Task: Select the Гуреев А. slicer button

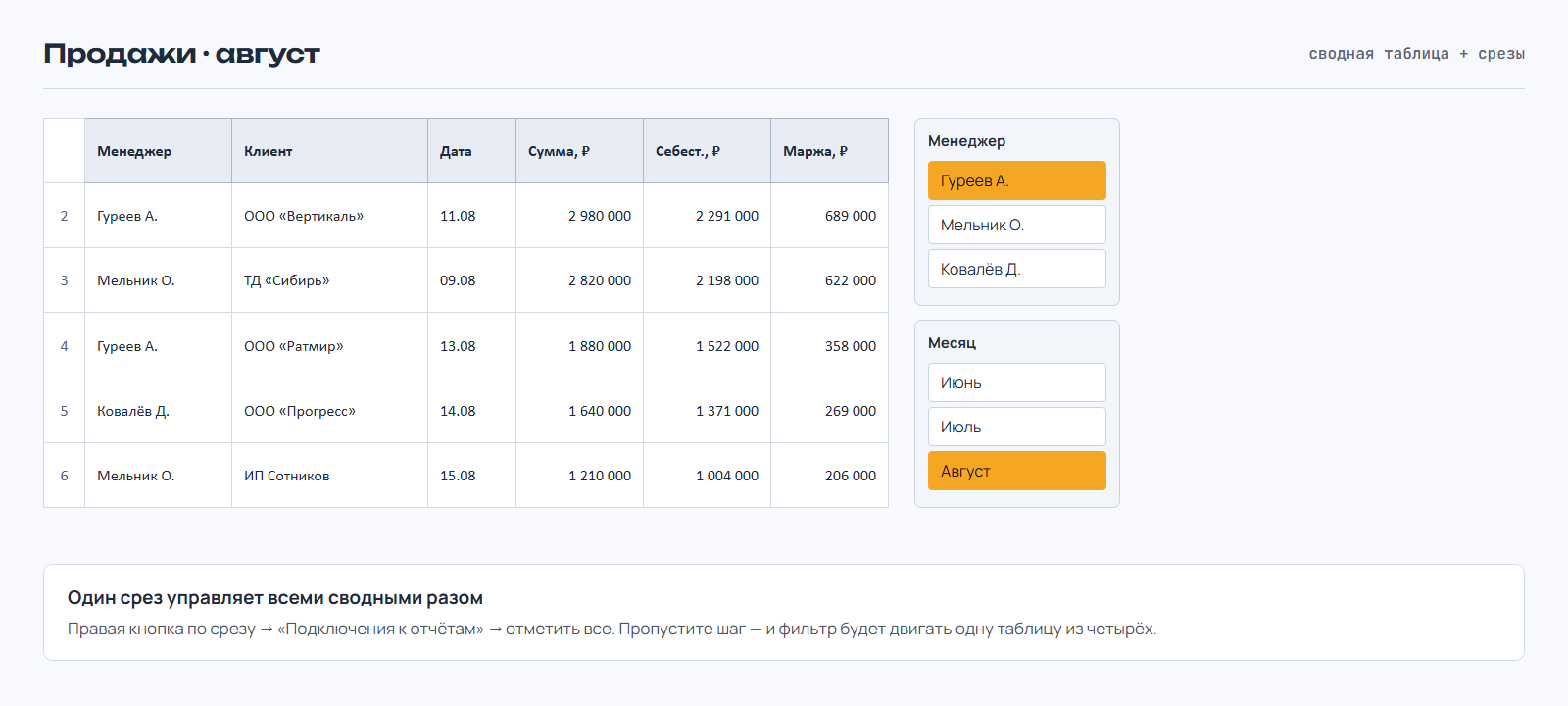Action: tap(1016, 180)
